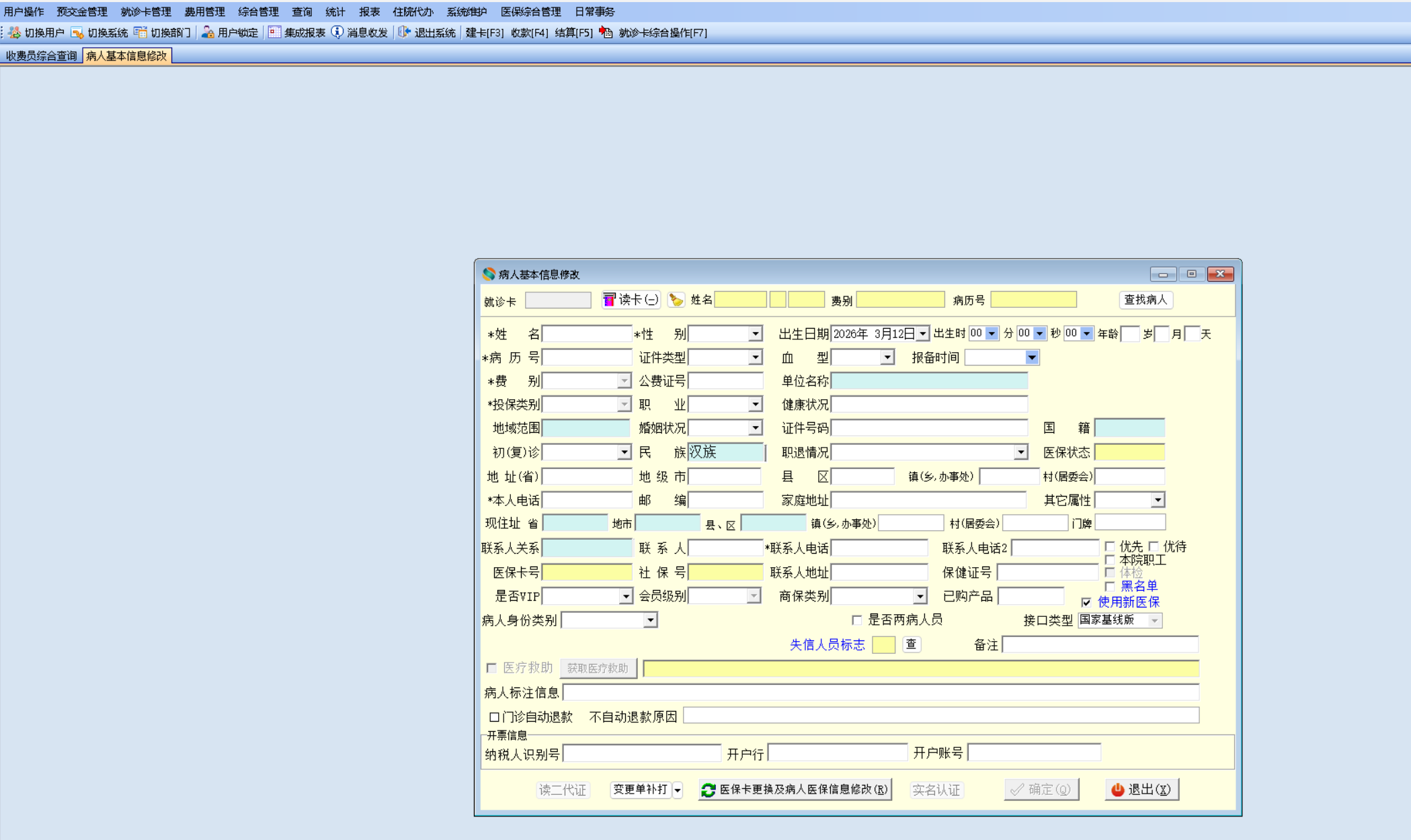Tick the 是否两病人员 checkbox

click(856, 620)
